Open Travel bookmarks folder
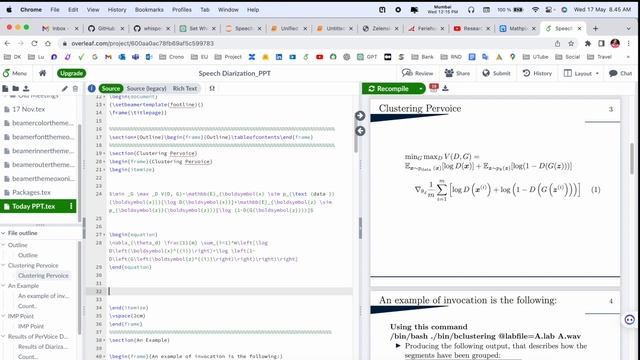The height and width of the screenshot is (360, 640). [x=600, y=57]
